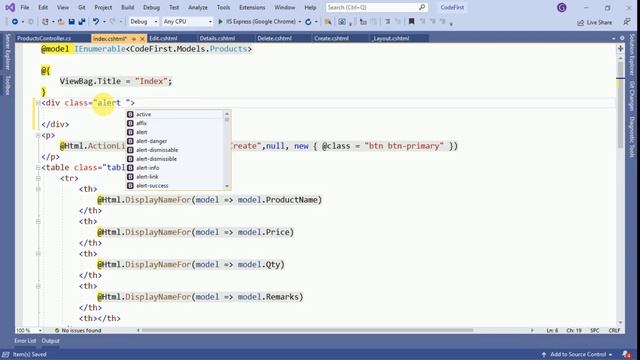Collapse the table element code block
640x360 pixels.
coord(38,167)
